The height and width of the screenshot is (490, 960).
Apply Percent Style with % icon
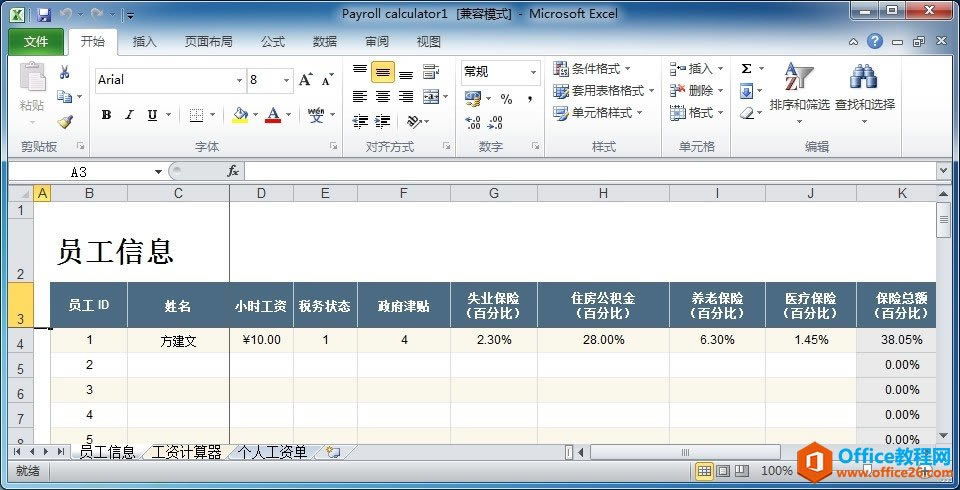pyautogui.click(x=506, y=99)
